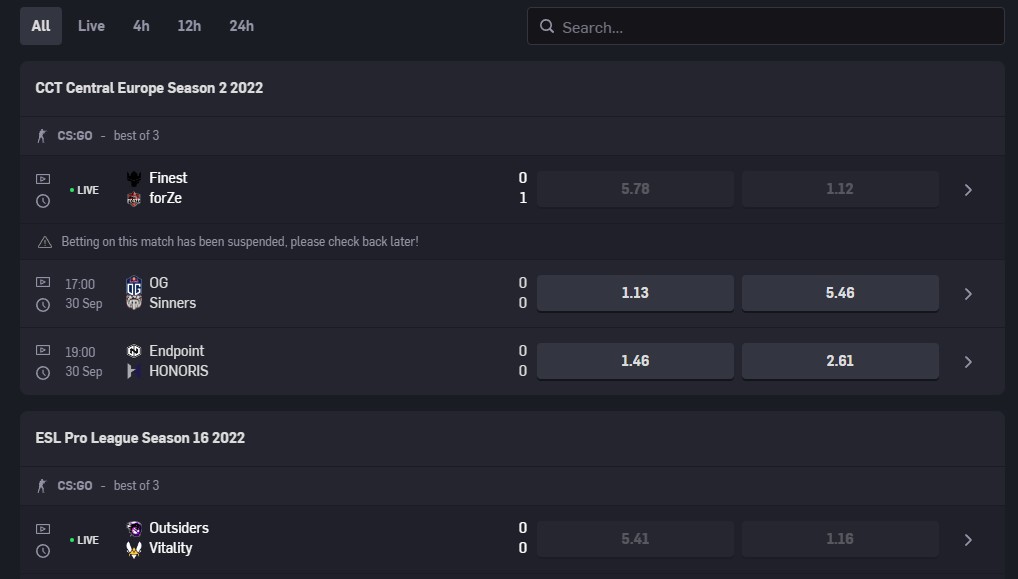Click the OG team logo icon
Image resolution: width=1018 pixels, height=579 pixels.
[x=134, y=284]
